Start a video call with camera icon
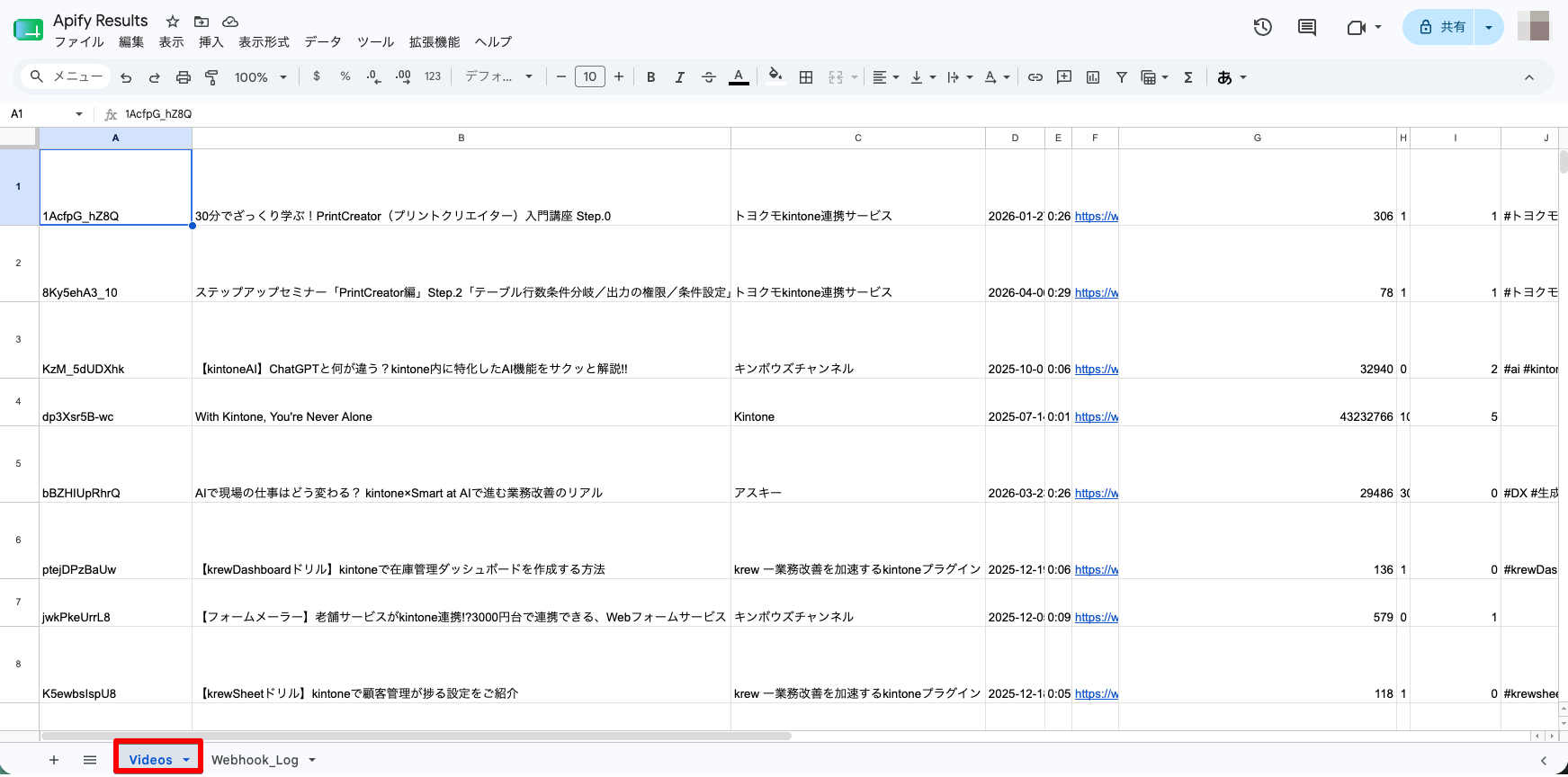 tap(1357, 27)
